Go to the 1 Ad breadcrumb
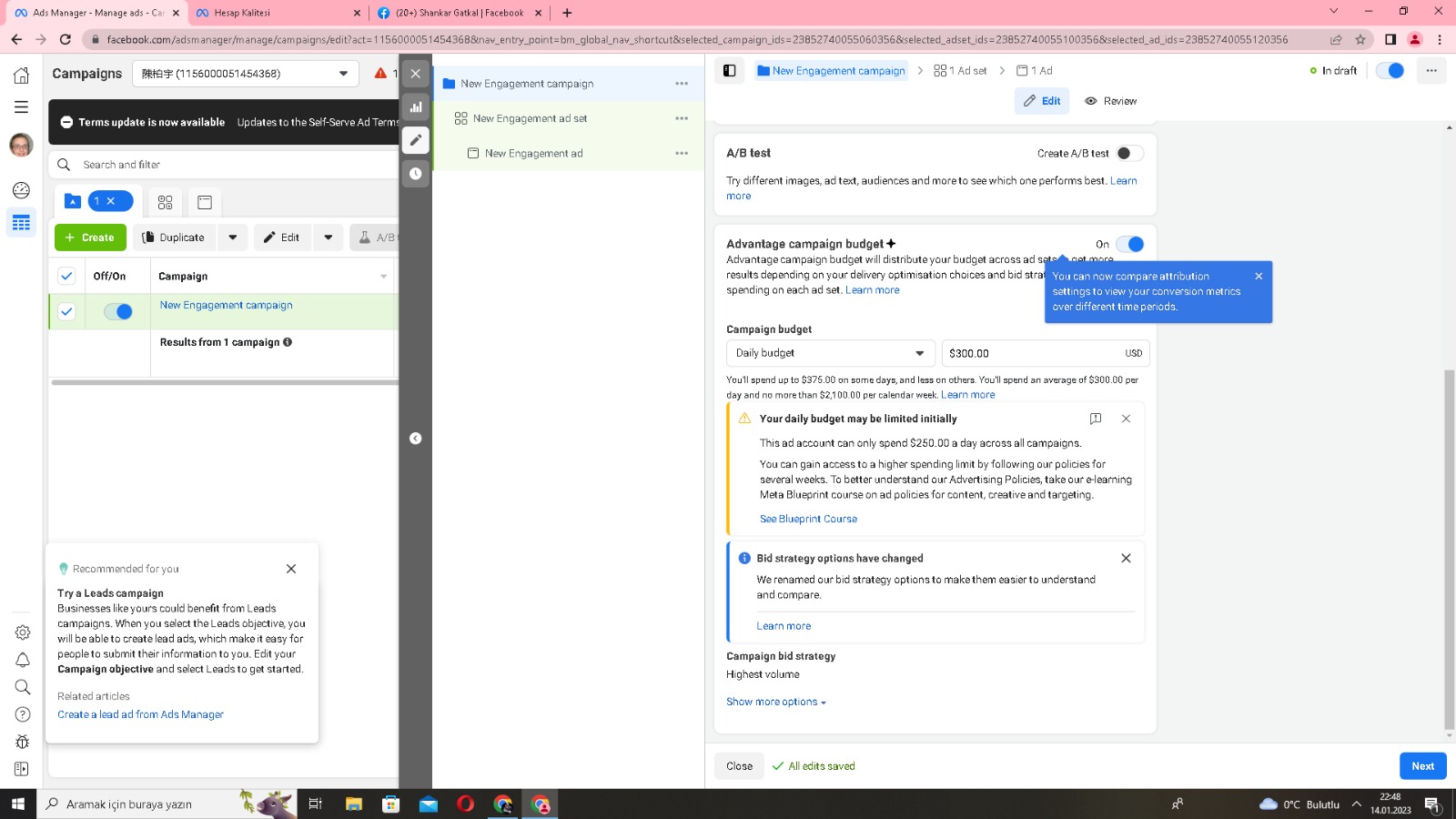The width and height of the screenshot is (1456, 819). point(1035,70)
